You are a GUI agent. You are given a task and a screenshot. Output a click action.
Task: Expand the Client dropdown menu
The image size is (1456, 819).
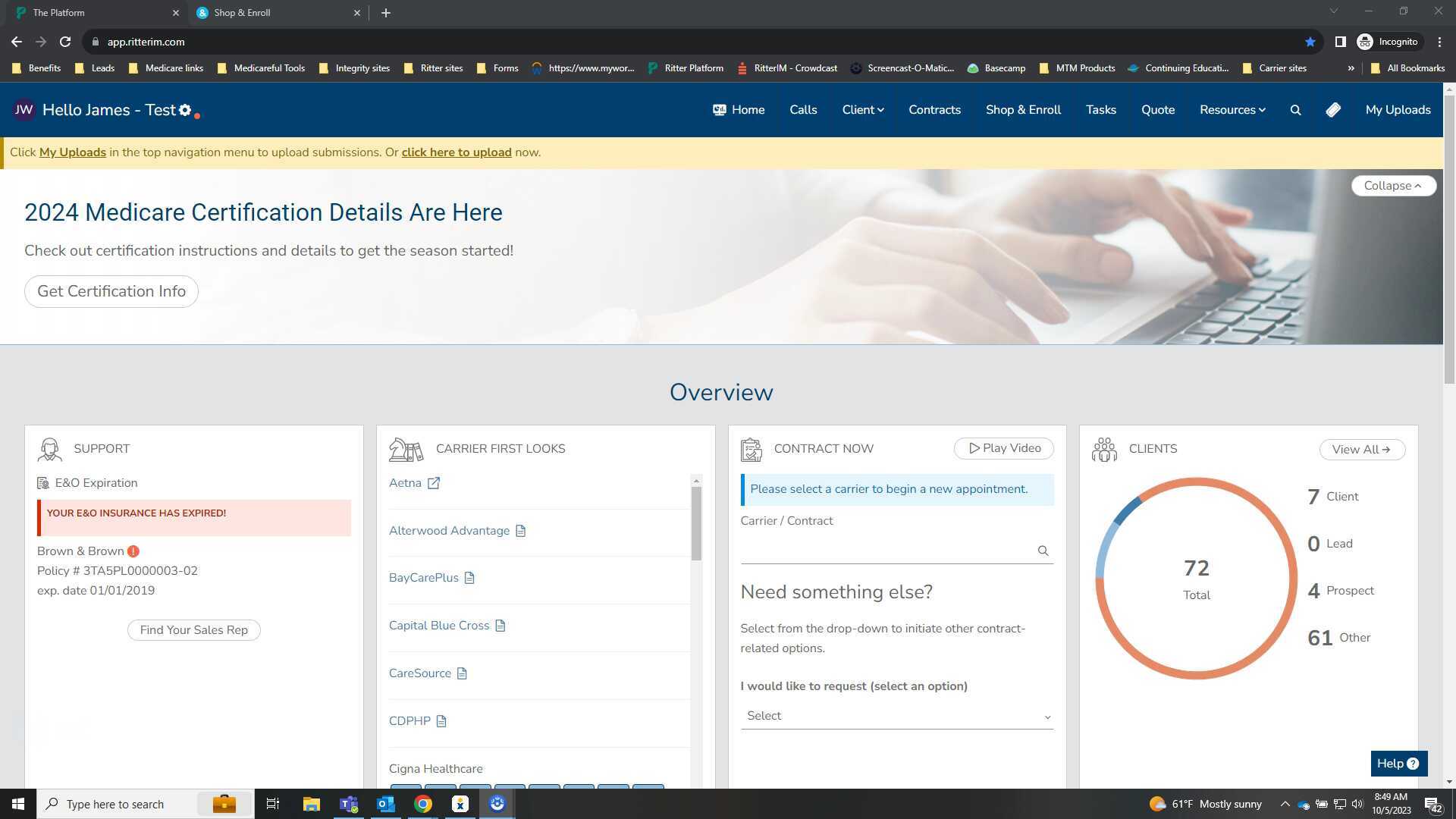862,110
